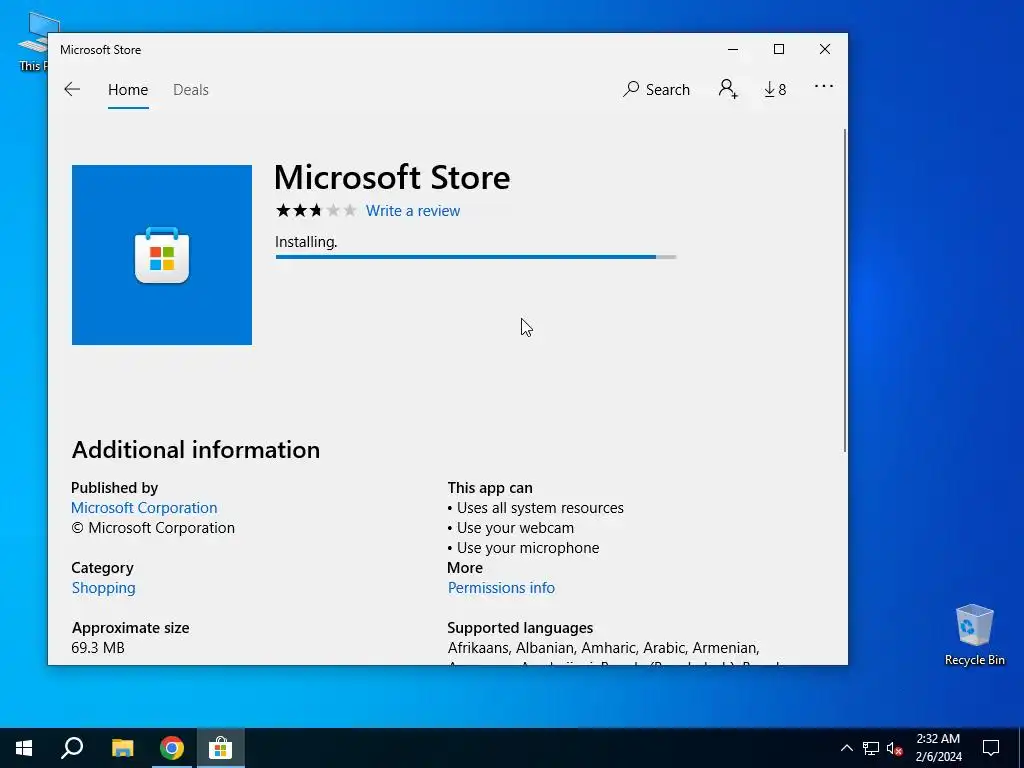Click 'Use your webcam' text
Image resolution: width=1024 pixels, height=768 pixels.
tap(515, 528)
